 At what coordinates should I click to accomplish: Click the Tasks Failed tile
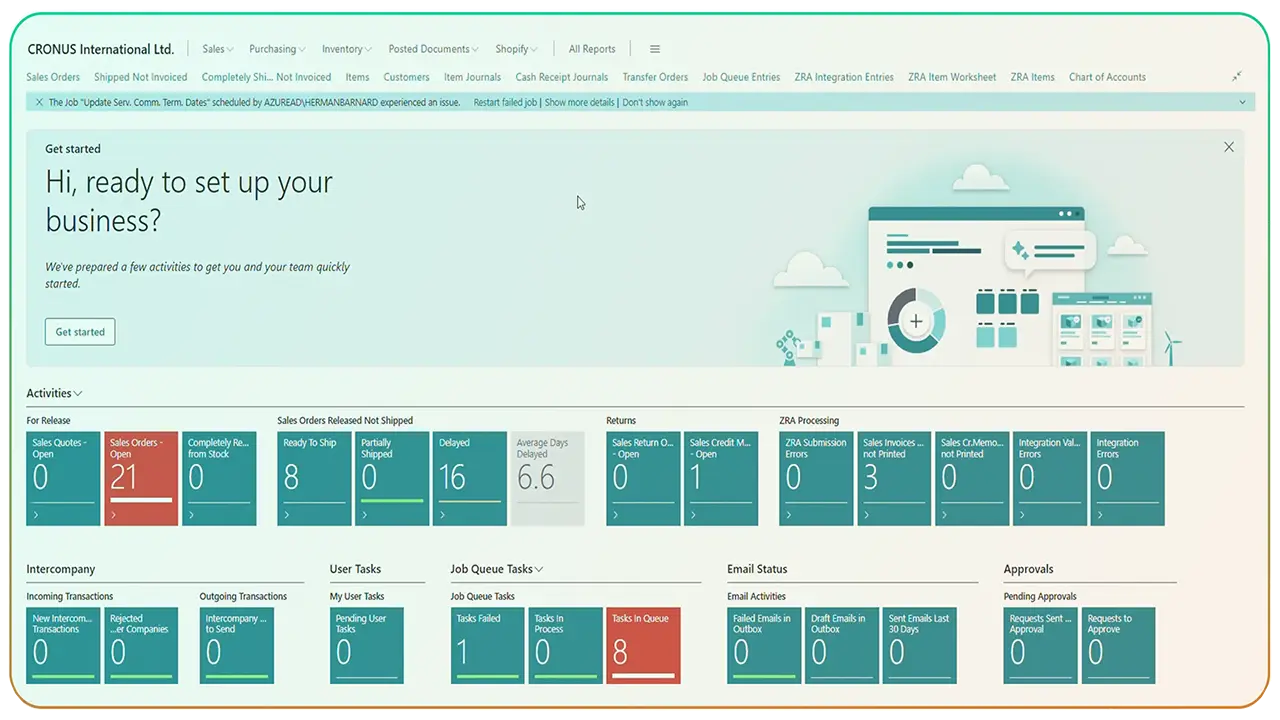[x=487, y=645]
